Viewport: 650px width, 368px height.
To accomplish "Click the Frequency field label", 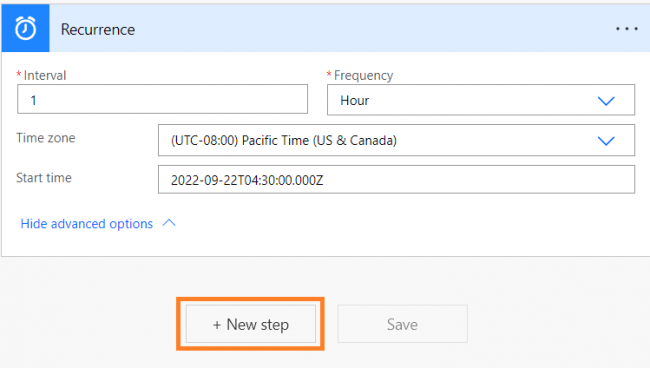I will coord(364,75).
